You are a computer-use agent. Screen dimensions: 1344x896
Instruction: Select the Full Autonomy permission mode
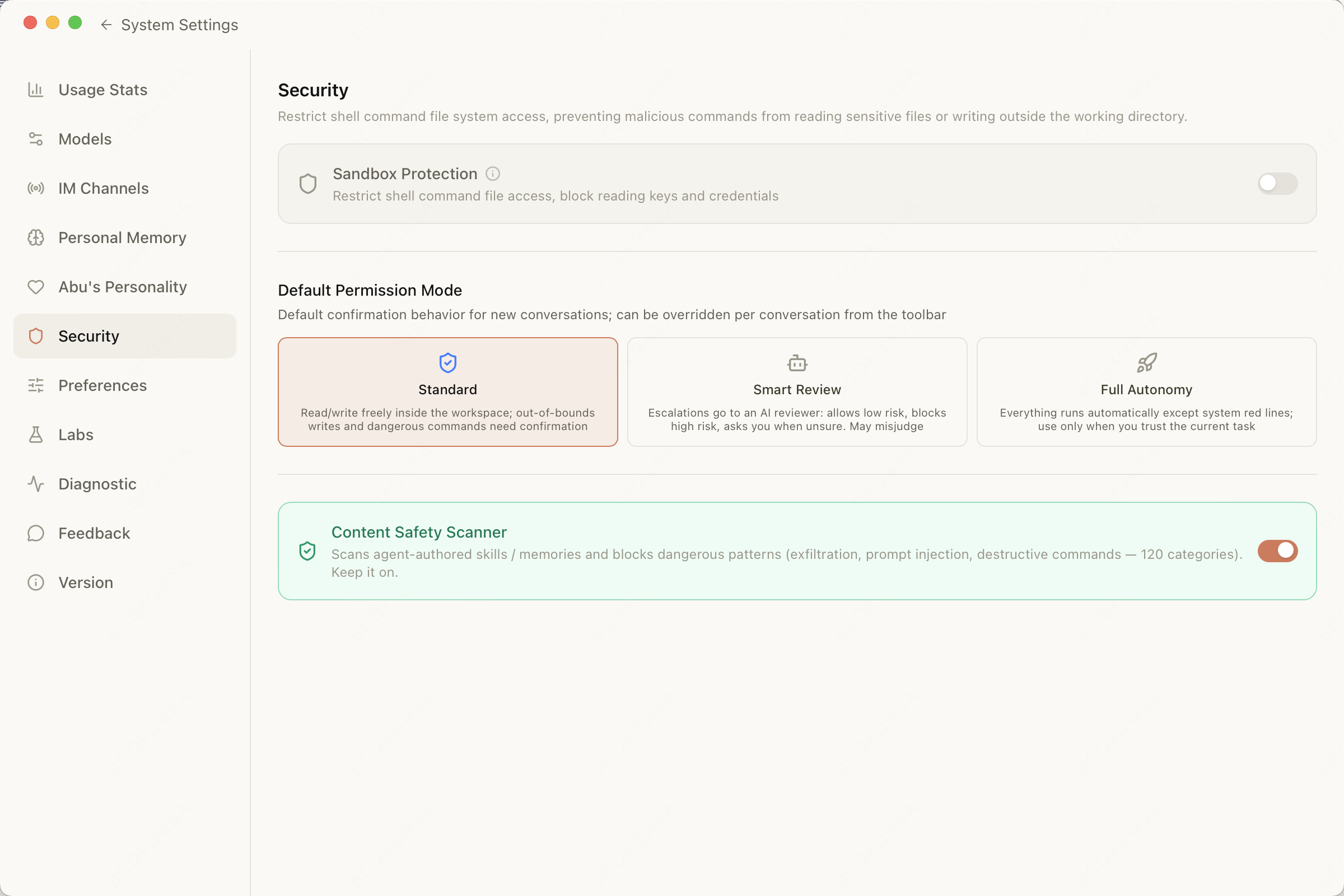pos(1146,392)
